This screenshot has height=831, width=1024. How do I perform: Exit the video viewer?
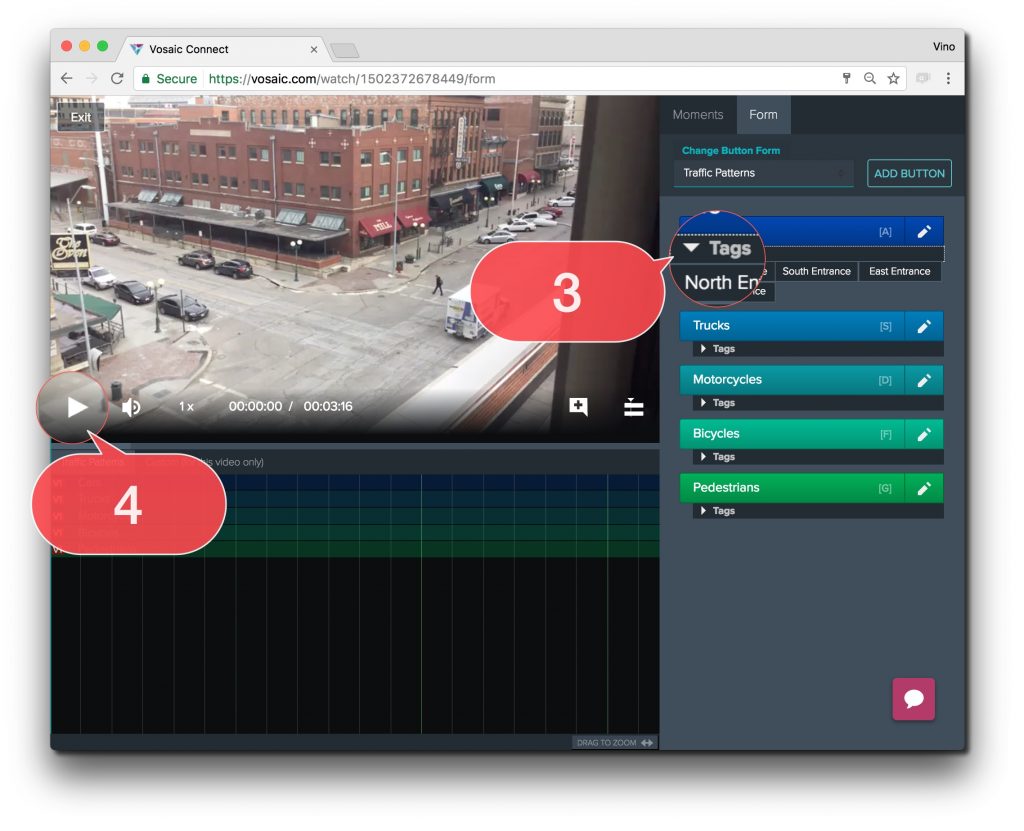pos(81,117)
